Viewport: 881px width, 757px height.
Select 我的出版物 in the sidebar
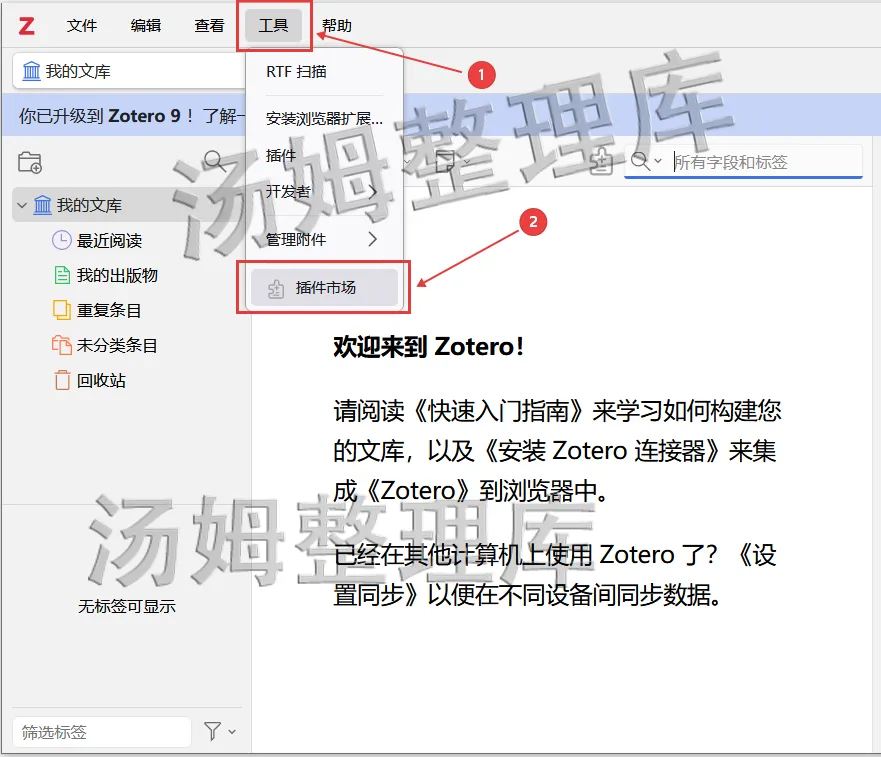[117, 276]
